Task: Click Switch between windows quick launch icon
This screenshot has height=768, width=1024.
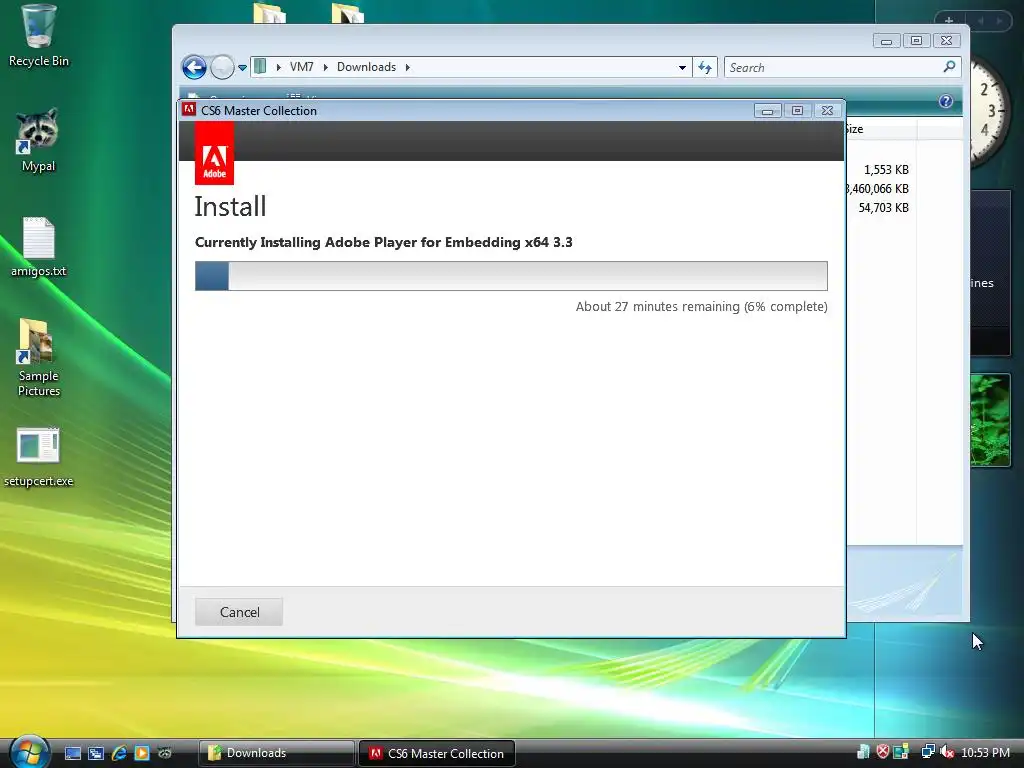Action: pos(96,753)
